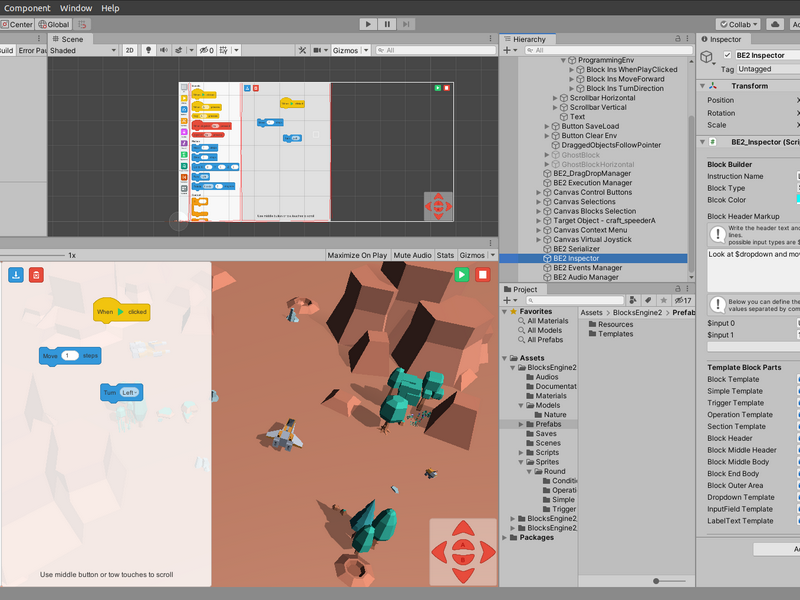Click the Project search by type icon

633,301
